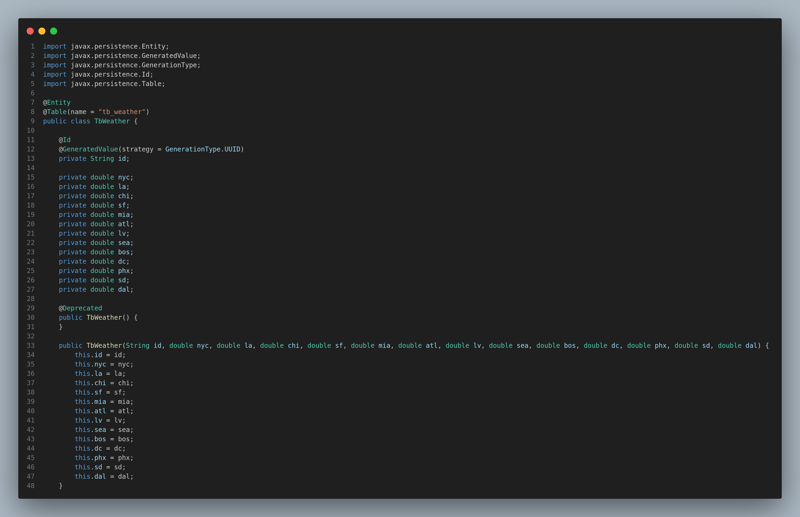Click the private double sea field
This screenshot has height=517, width=800.
96,243
